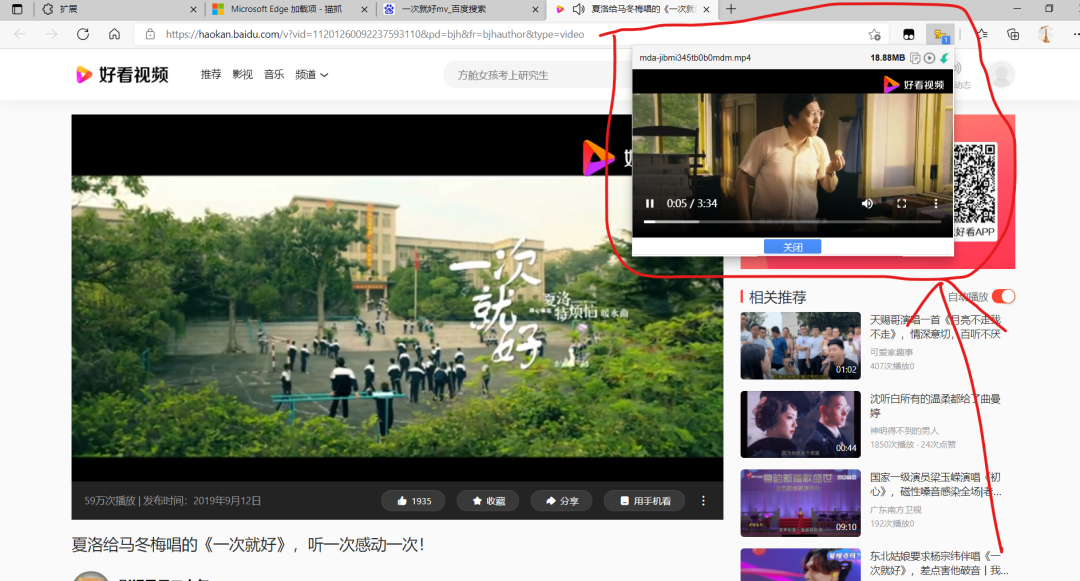
Task: Go forward using the browser forward arrow
Action: (x=52, y=34)
